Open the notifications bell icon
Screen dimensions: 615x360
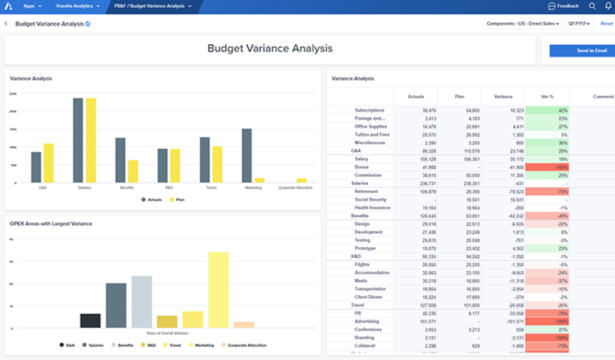pos(608,6)
